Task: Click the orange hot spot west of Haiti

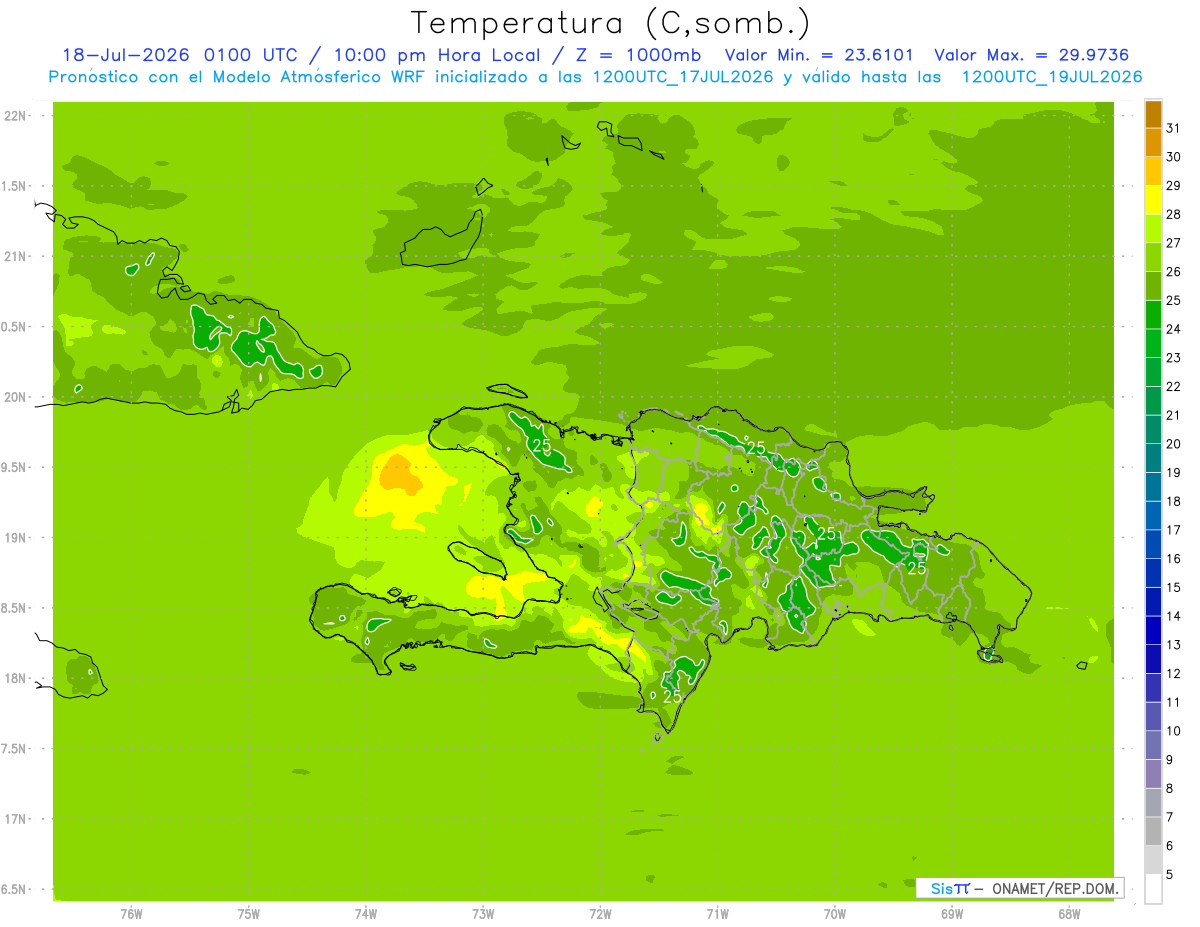Action: 400,474
